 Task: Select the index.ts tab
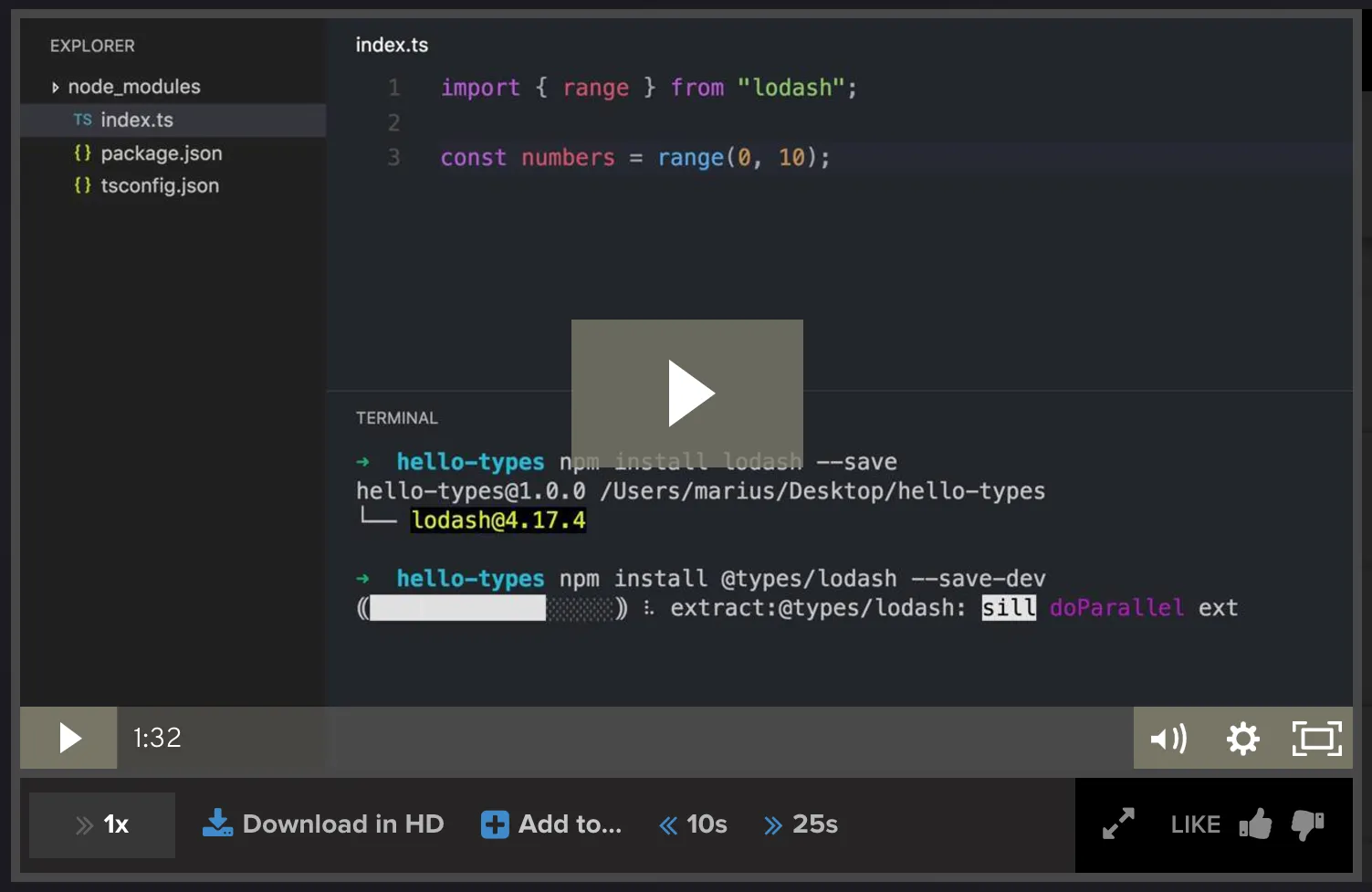click(x=392, y=44)
